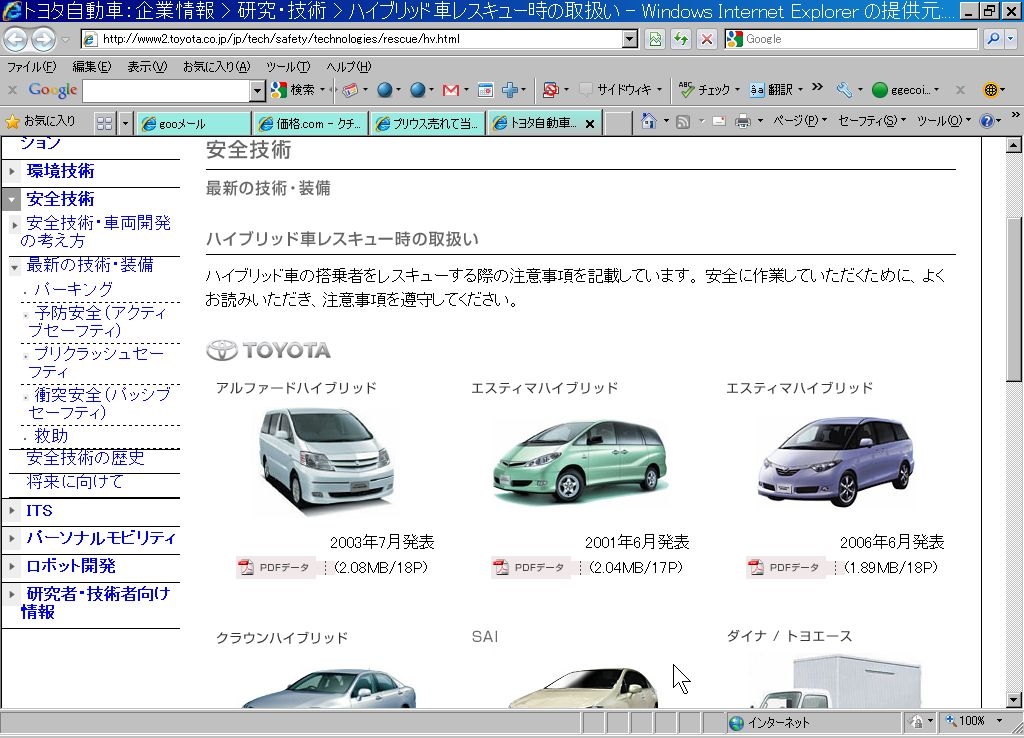Click the 将来に向けて link
Image resolution: width=1024 pixels, height=738 pixels.
pyautogui.click(x=75, y=482)
